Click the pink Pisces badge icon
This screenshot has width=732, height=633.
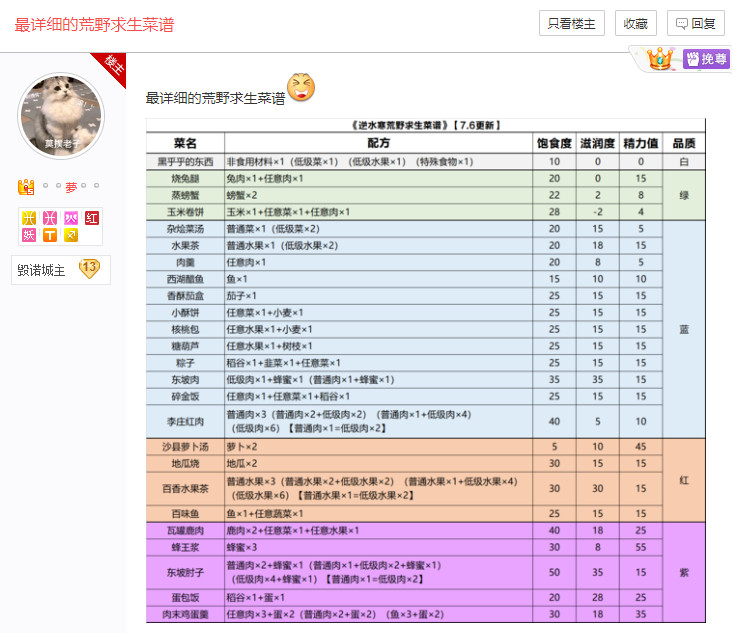49,218
